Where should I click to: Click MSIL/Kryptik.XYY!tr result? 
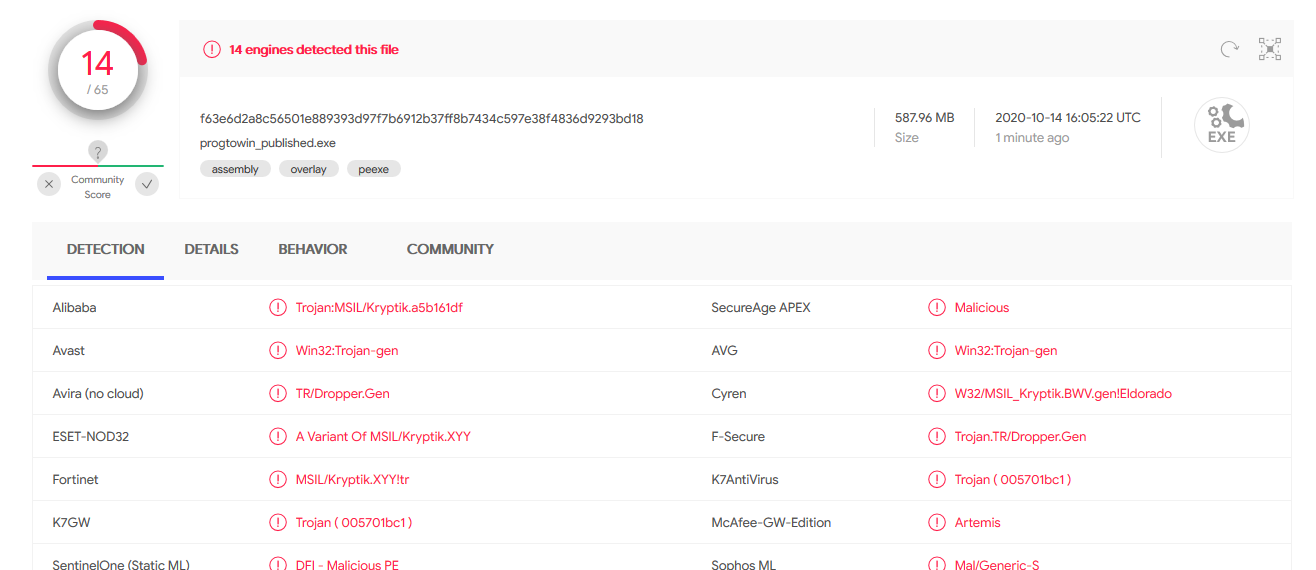pyautogui.click(x=353, y=479)
